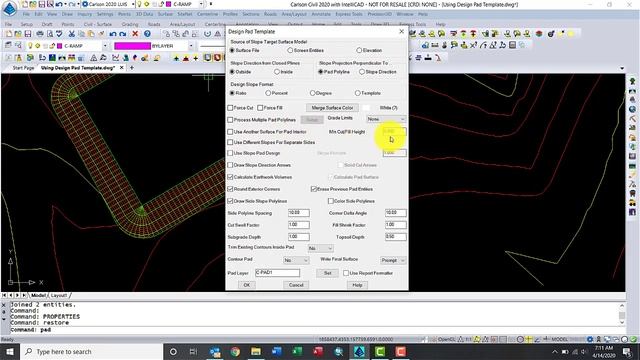Viewport: 640px width, 360px height.
Task: Expand the C-RAMP layer dropdown in layer toolbar
Action: tap(105, 46)
